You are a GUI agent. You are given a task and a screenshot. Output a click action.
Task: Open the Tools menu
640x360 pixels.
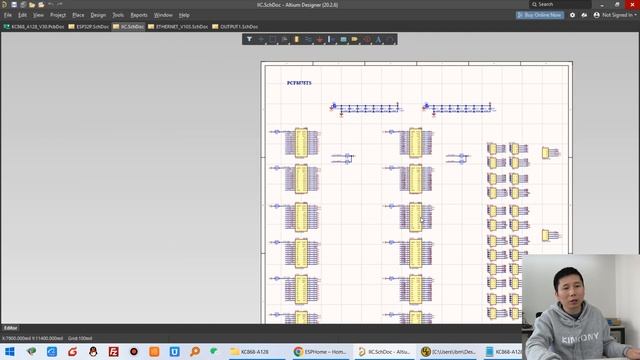tap(118, 15)
